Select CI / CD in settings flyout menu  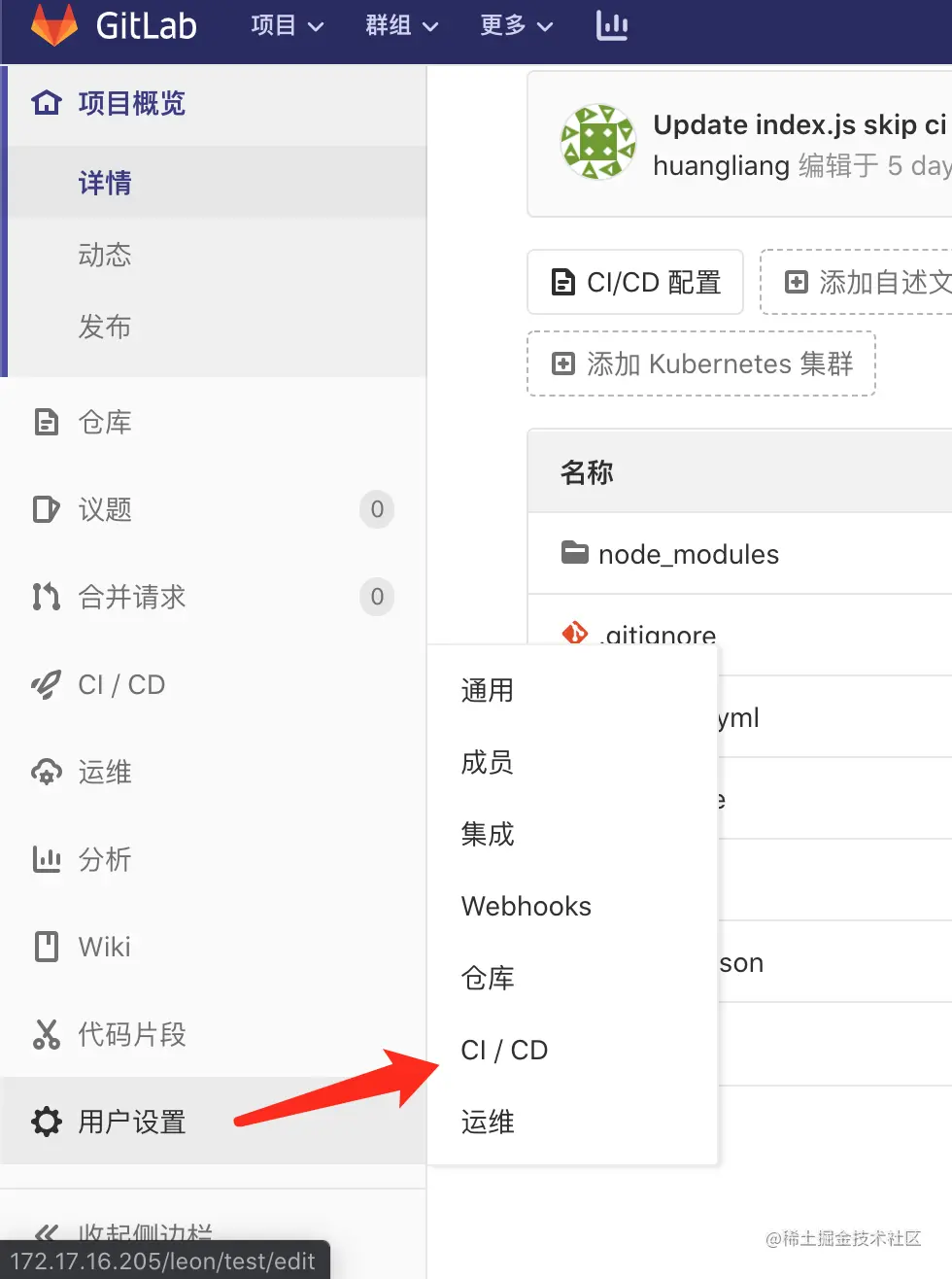[504, 1050]
